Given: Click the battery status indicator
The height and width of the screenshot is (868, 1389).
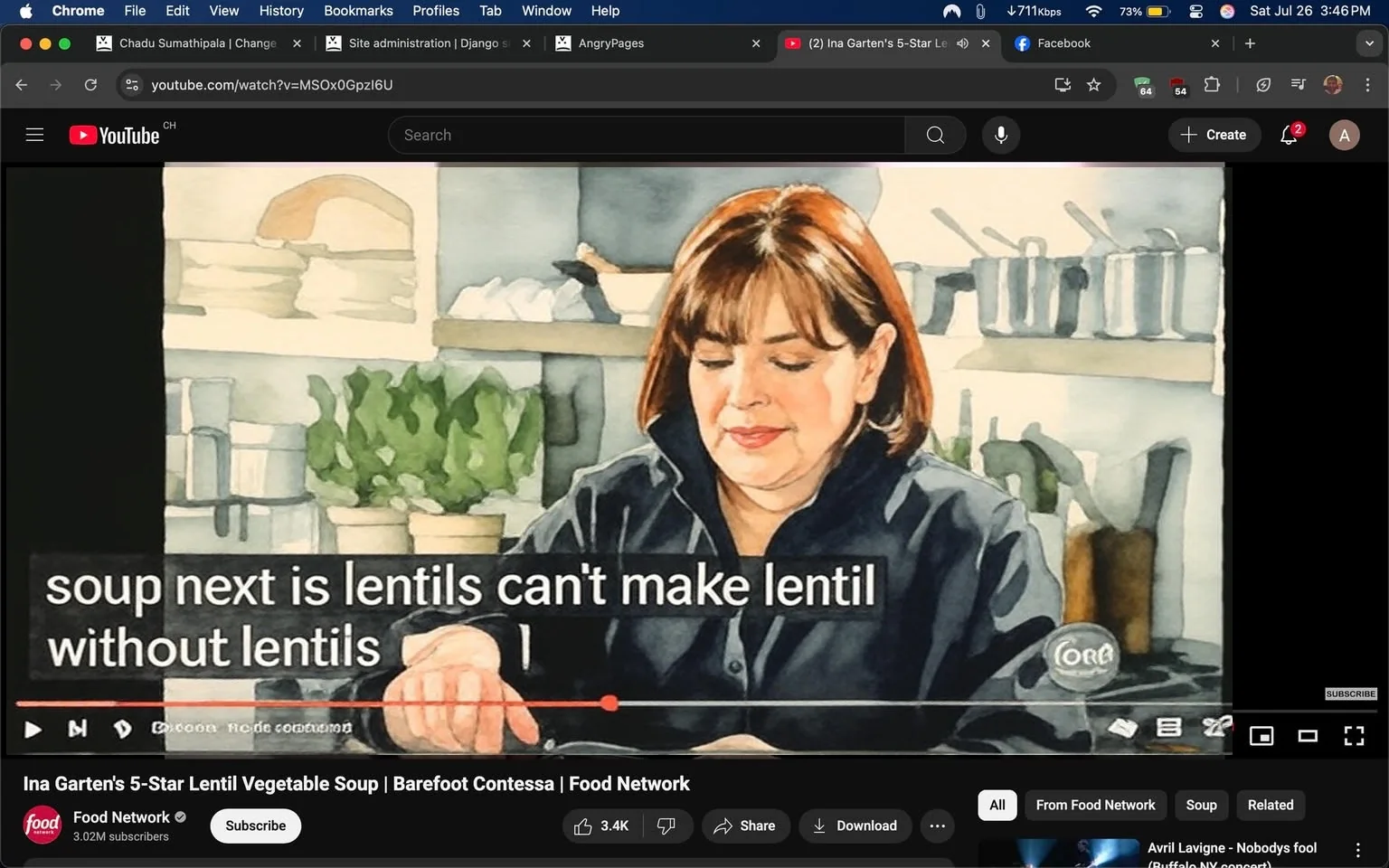Looking at the screenshot, I should click(1145, 11).
